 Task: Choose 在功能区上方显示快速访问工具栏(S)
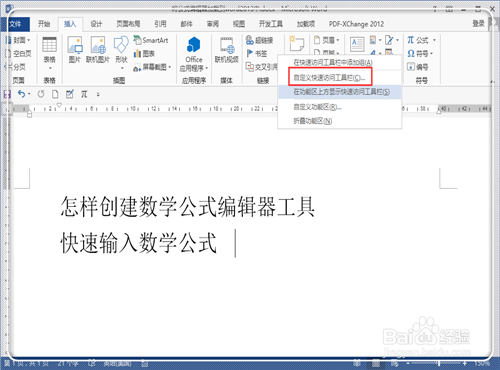[x=340, y=92]
